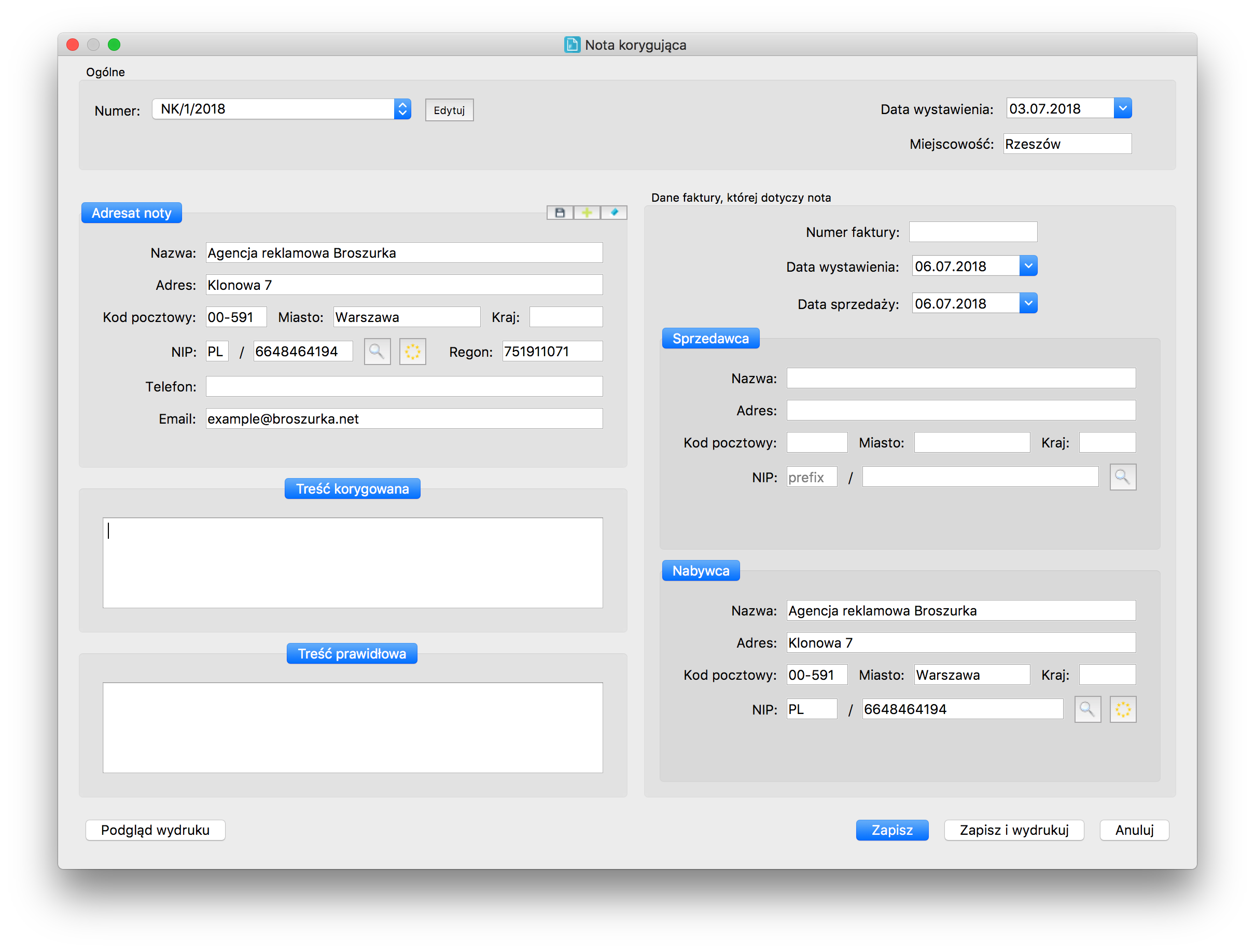Viewport: 1255px width, 952px height.
Task: Click the EU stars icon beside Regon label
Action: pyautogui.click(x=412, y=352)
